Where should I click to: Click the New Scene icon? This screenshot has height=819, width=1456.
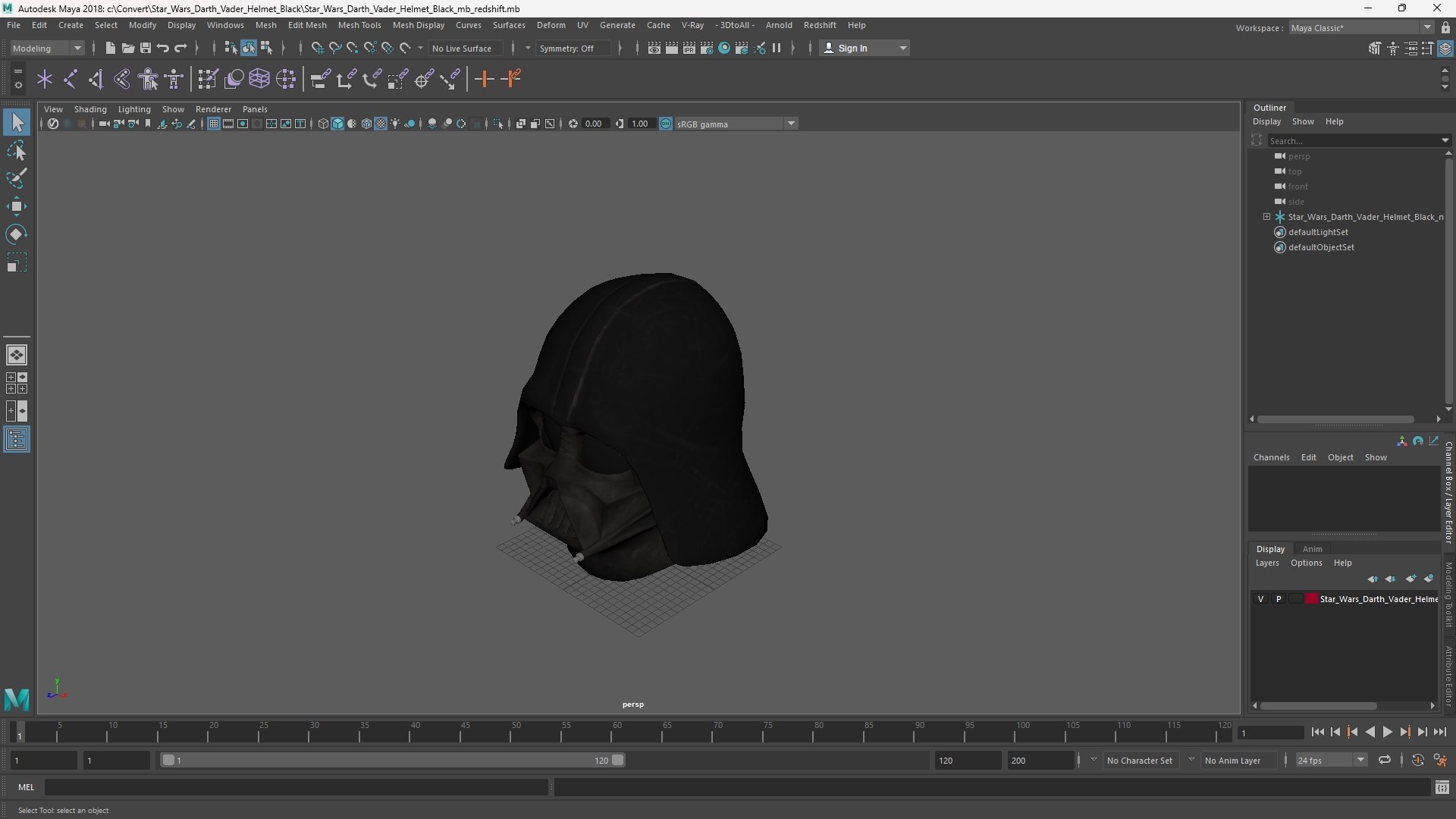point(110,48)
